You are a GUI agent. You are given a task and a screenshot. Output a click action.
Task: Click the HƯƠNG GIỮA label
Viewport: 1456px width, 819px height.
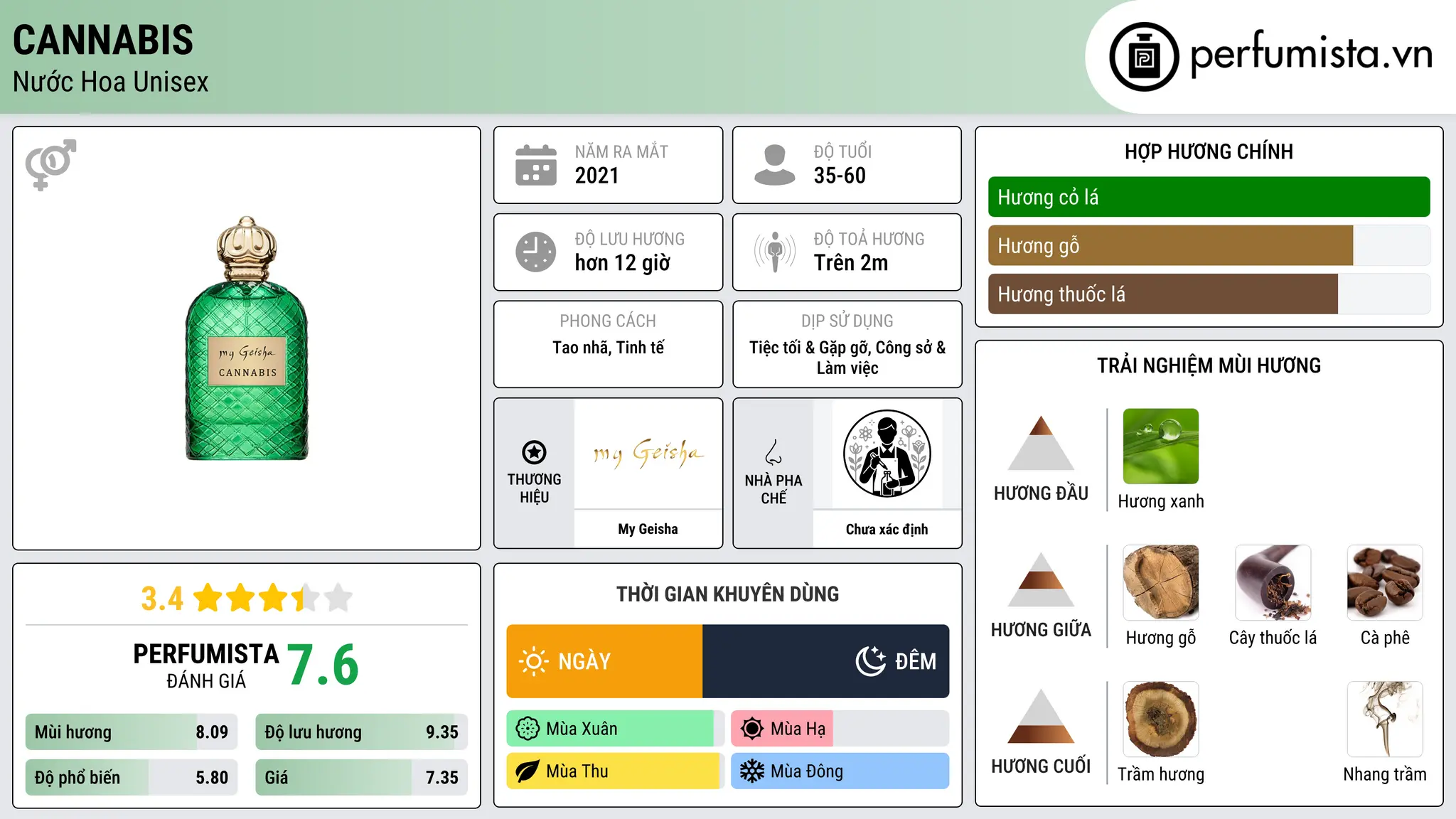point(1041,630)
